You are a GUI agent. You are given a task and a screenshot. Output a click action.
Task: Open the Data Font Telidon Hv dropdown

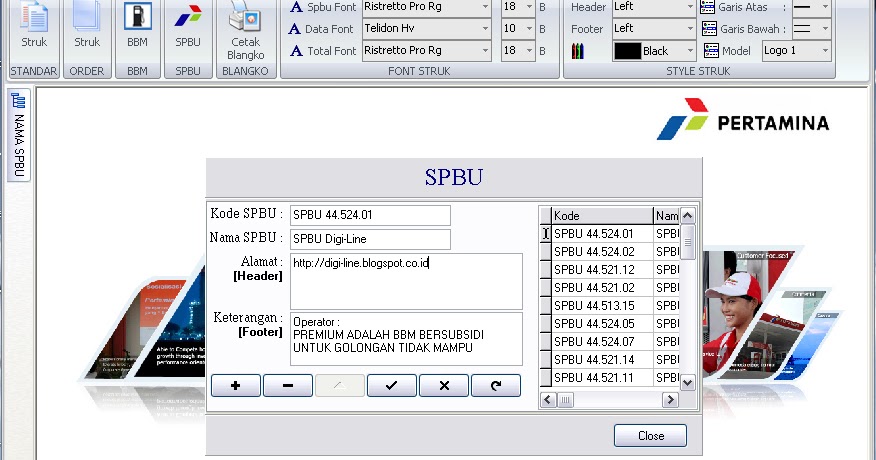click(x=485, y=29)
